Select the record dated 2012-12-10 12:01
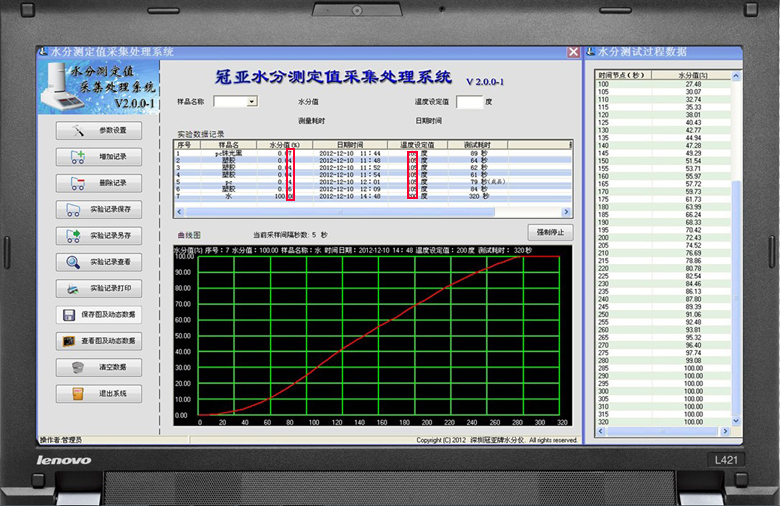This screenshot has height=506, width=780. coord(372,182)
